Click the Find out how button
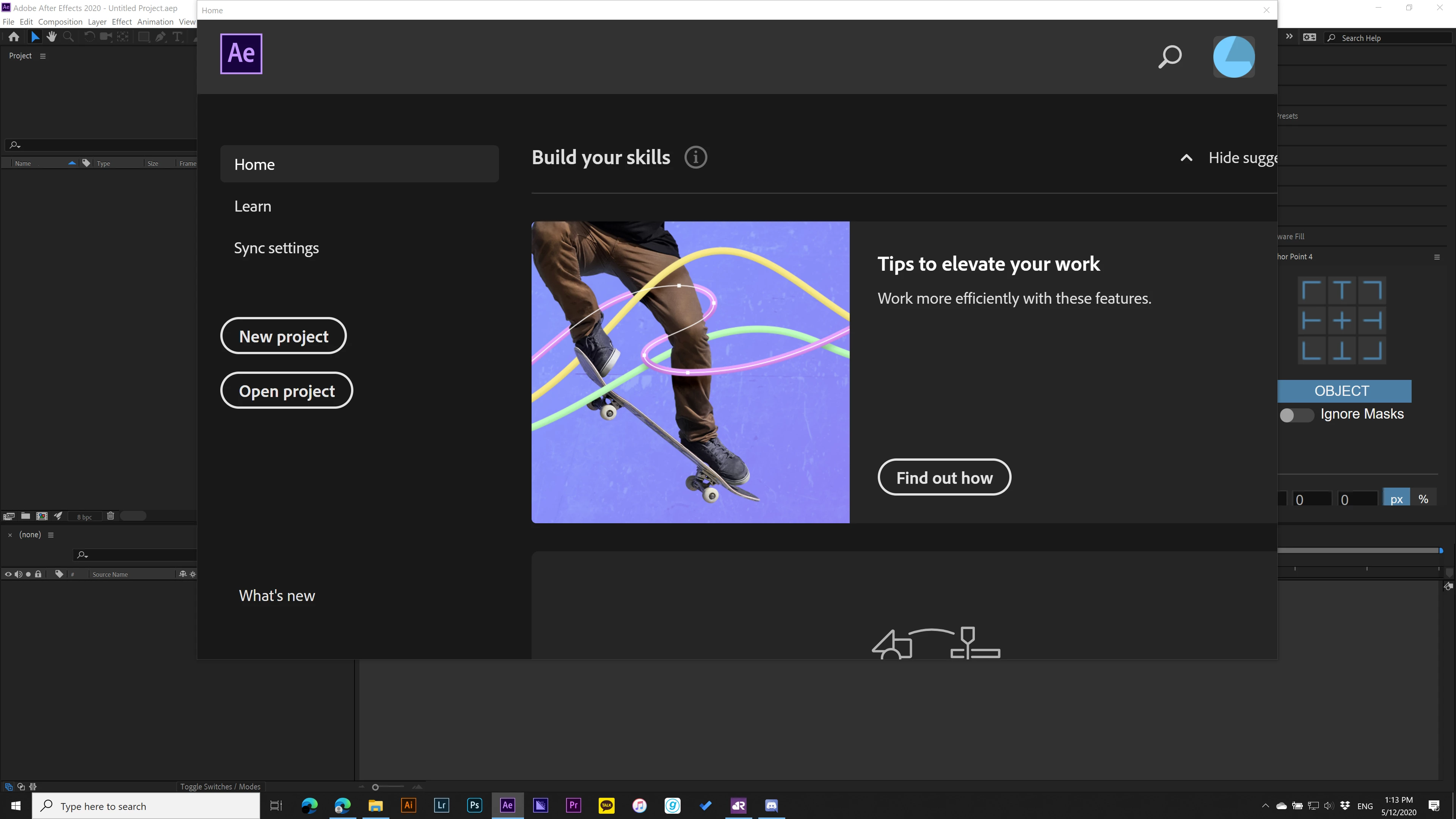 (944, 478)
